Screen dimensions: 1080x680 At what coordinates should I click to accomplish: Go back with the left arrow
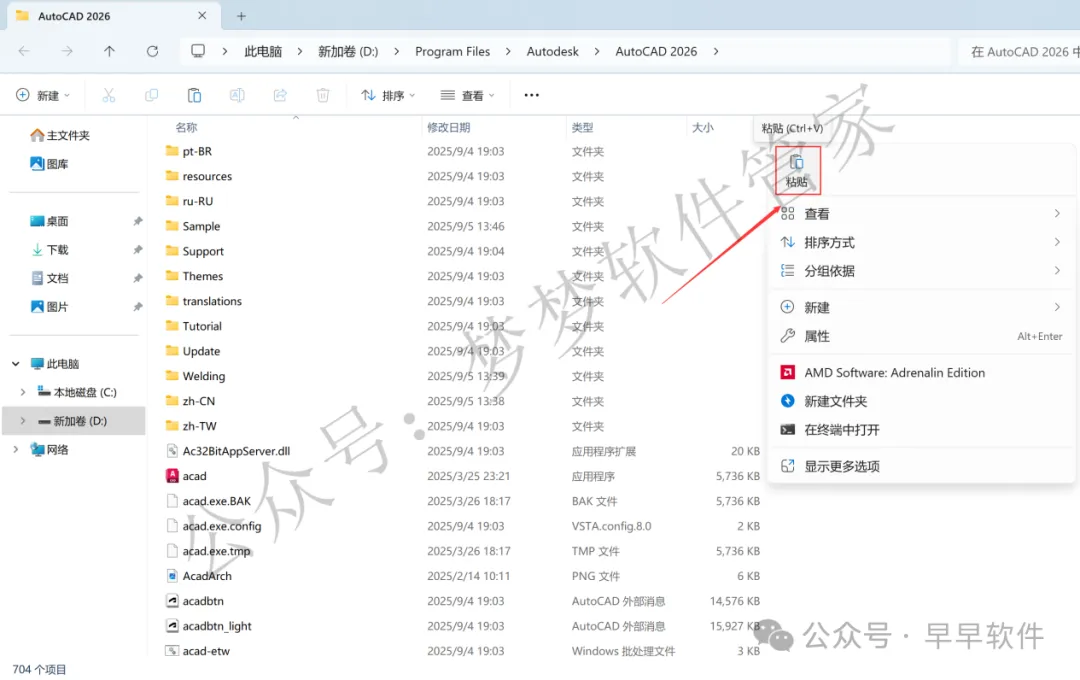point(24,51)
